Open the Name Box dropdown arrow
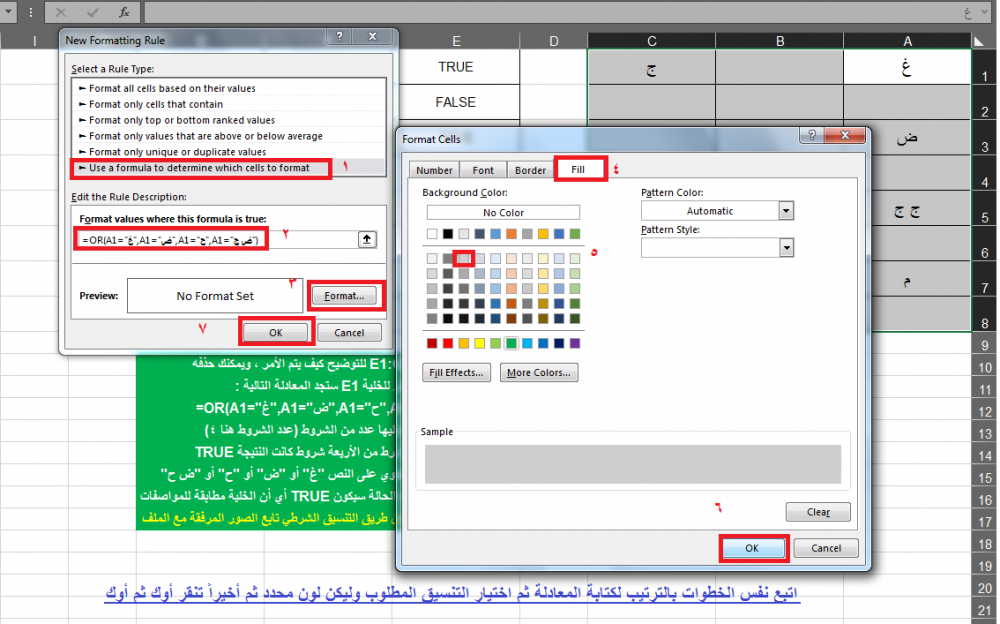The width and height of the screenshot is (1000, 624). pos(8,12)
